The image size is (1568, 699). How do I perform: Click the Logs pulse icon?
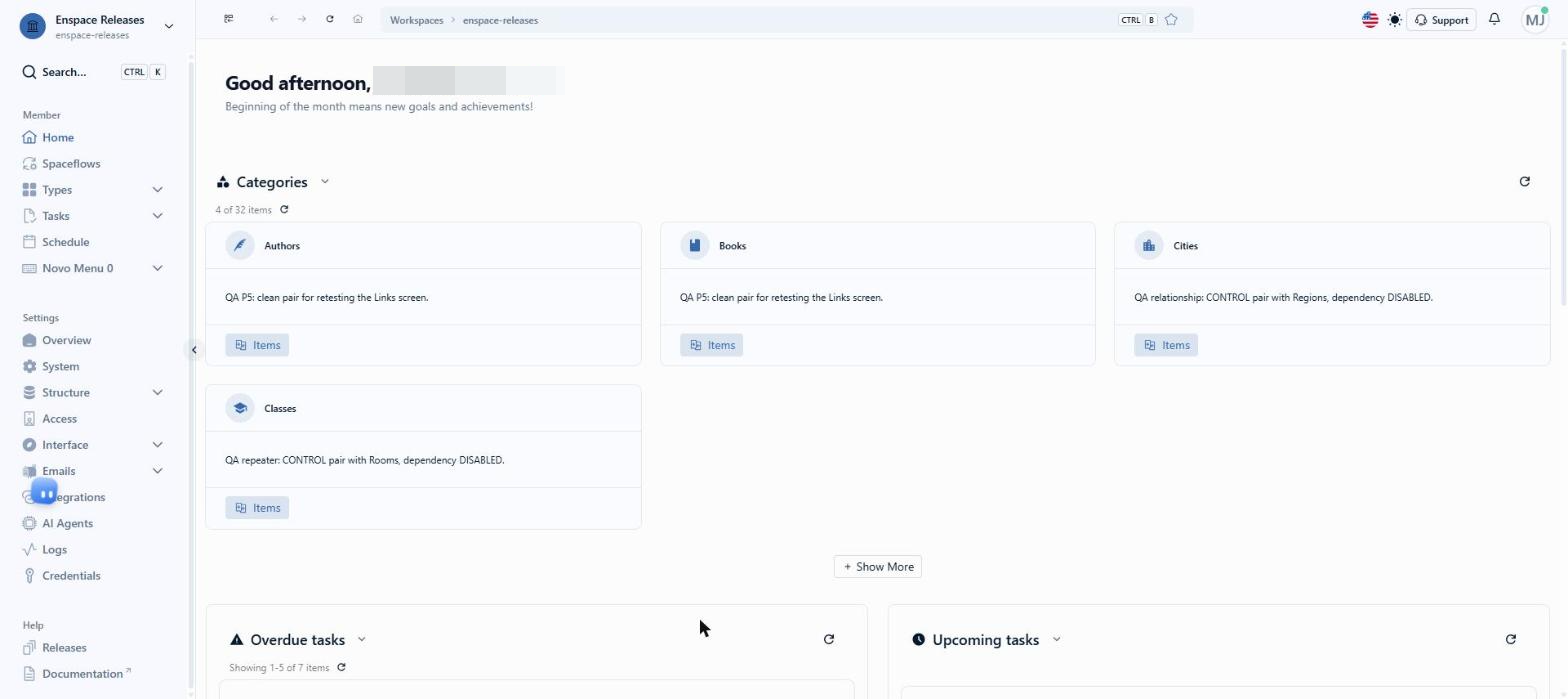pyautogui.click(x=29, y=550)
